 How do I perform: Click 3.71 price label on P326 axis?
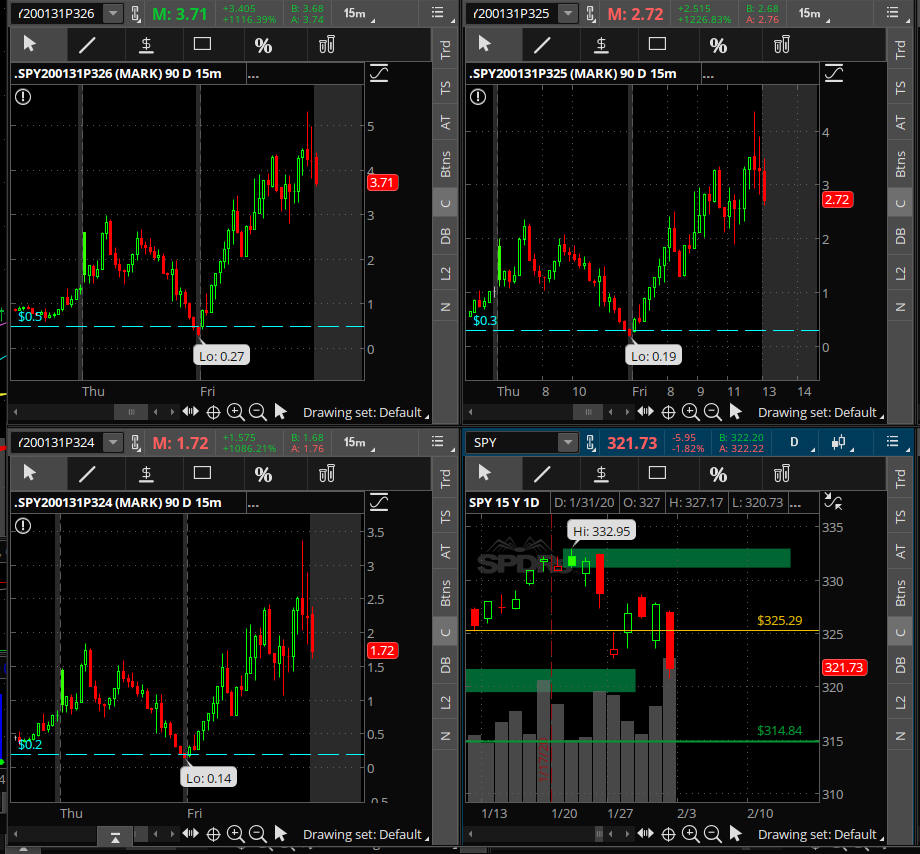[383, 182]
